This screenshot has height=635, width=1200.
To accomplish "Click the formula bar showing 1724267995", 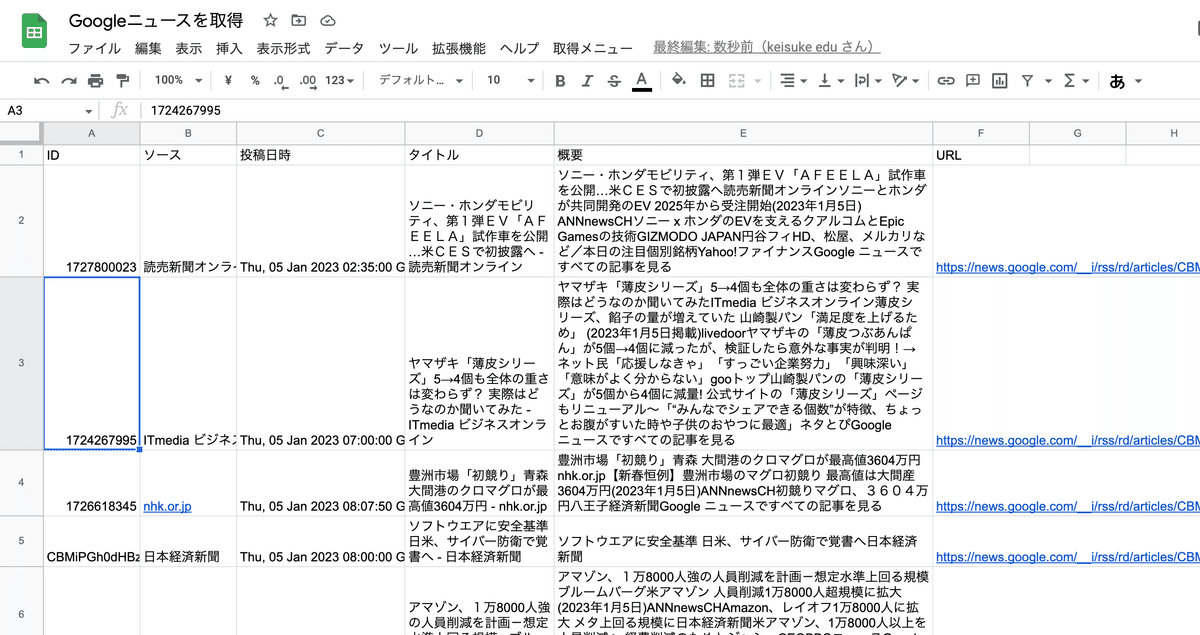I will pos(670,110).
